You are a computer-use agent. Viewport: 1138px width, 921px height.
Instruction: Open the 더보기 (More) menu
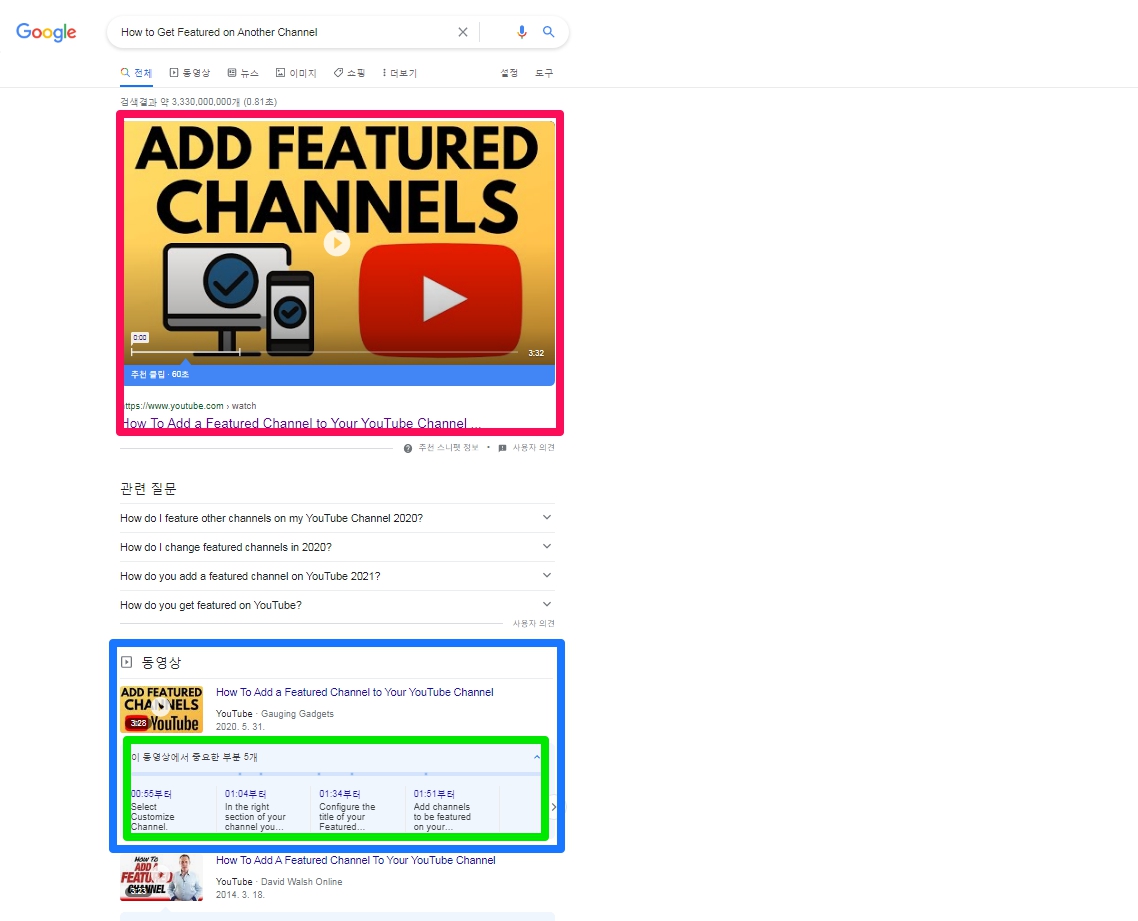pyautogui.click(x=399, y=73)
